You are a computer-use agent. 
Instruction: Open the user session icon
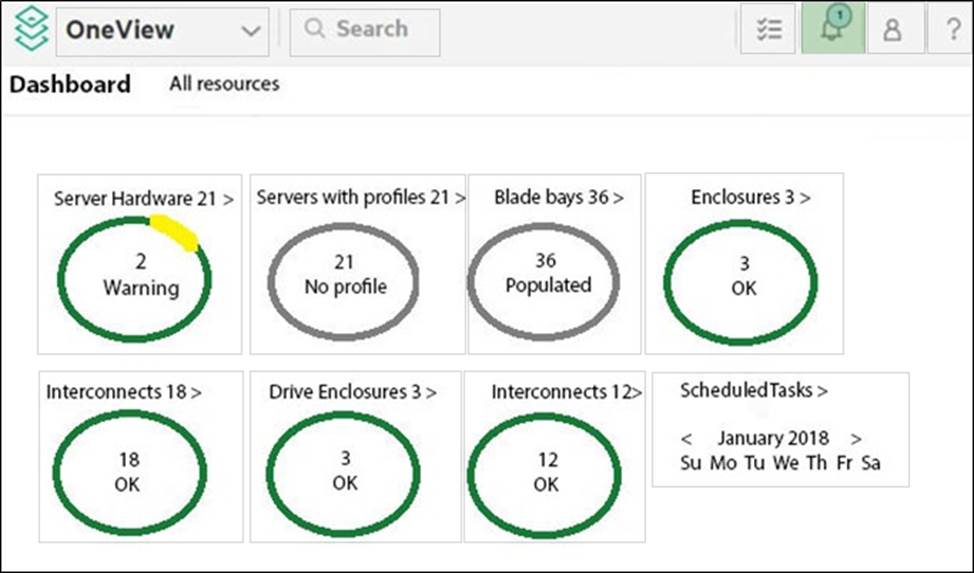tap(892, 30)
